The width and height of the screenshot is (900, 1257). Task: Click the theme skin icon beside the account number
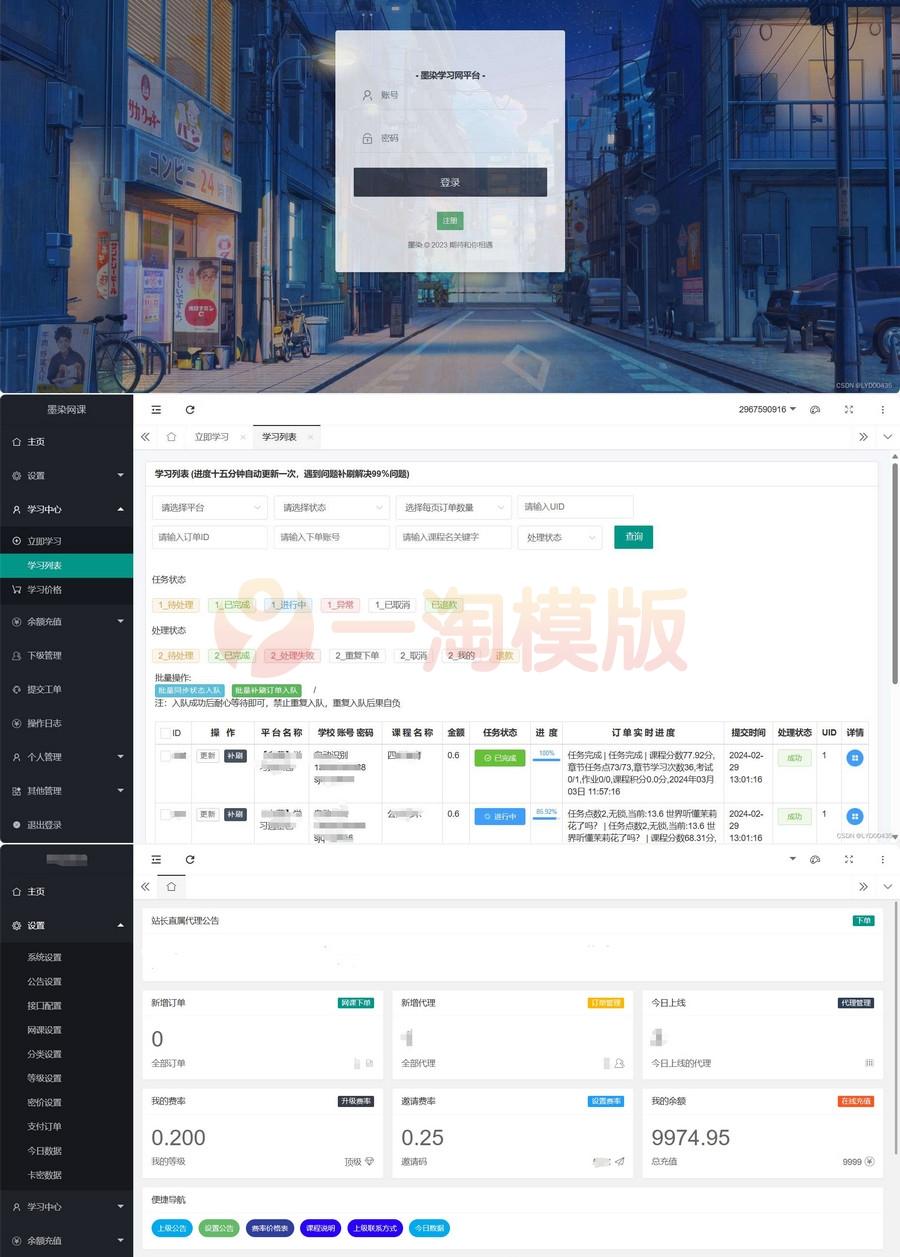click(815, 410)
